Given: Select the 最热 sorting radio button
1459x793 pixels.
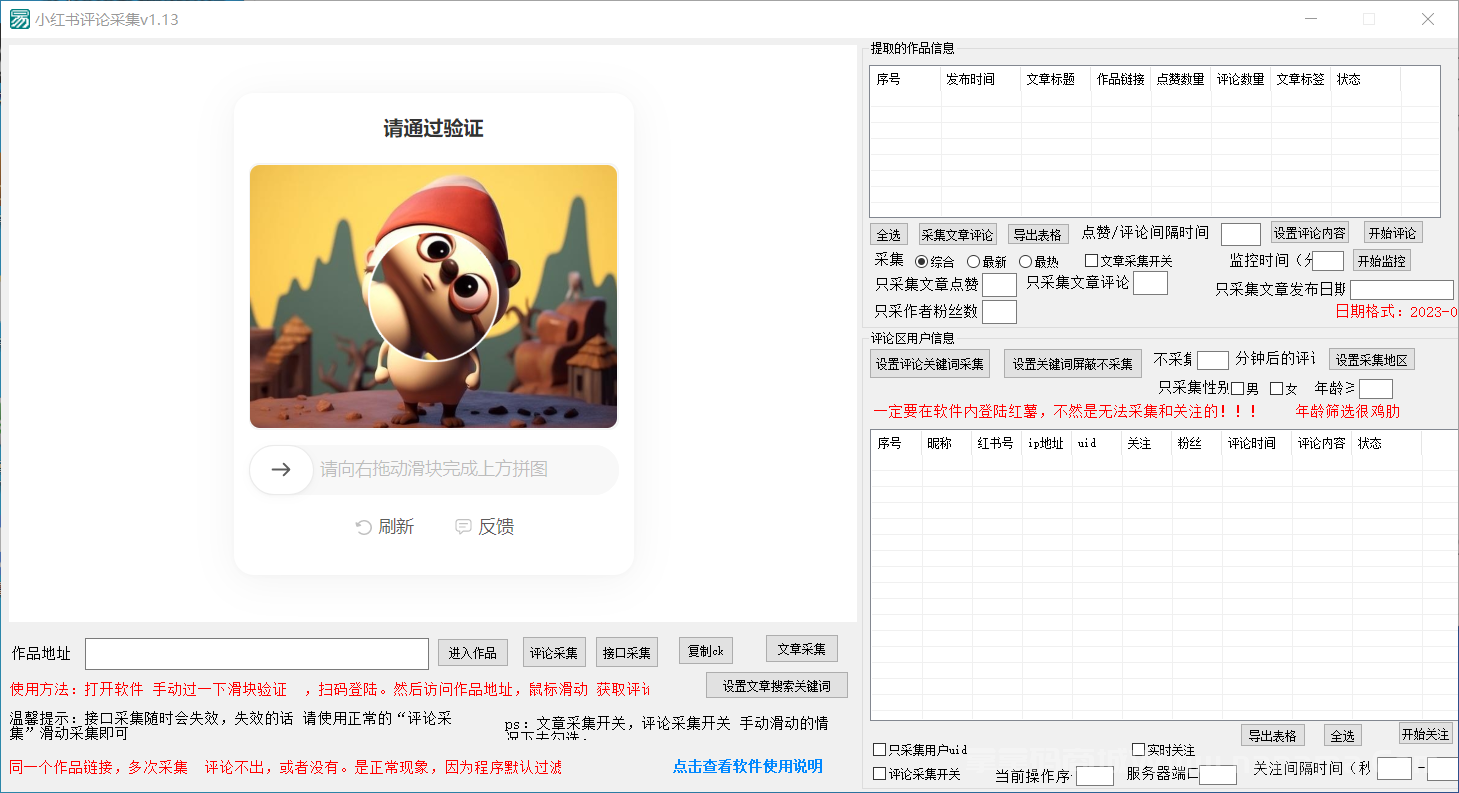Looking at the screenshot, I should click(x=1027, y=261).
